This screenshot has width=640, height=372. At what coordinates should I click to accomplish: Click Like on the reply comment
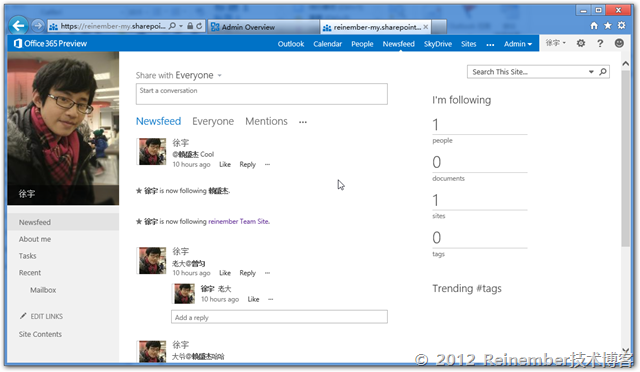click(x=253, y=299)
